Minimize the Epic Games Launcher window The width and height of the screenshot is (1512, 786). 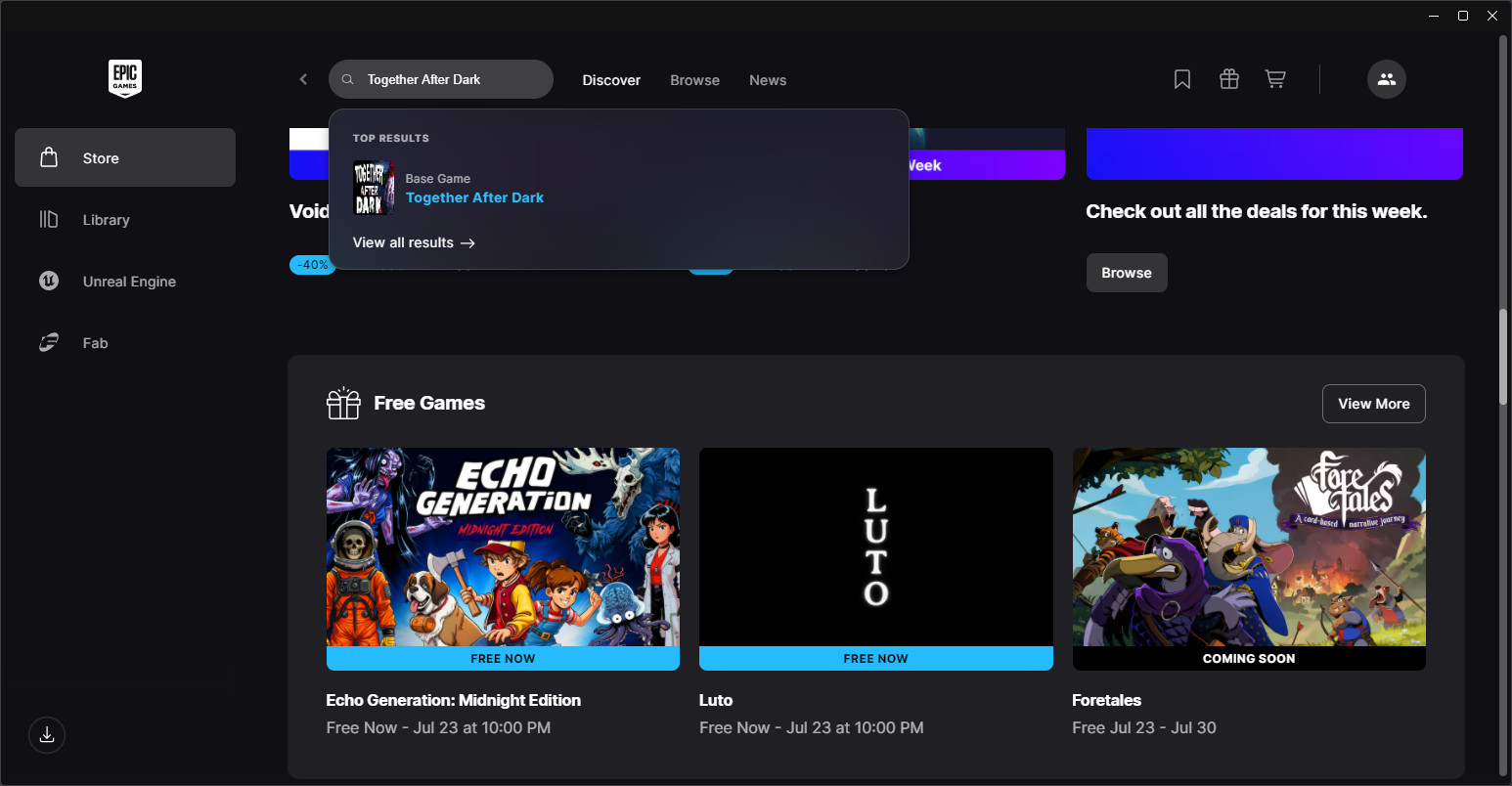[x=1434, y=16]
